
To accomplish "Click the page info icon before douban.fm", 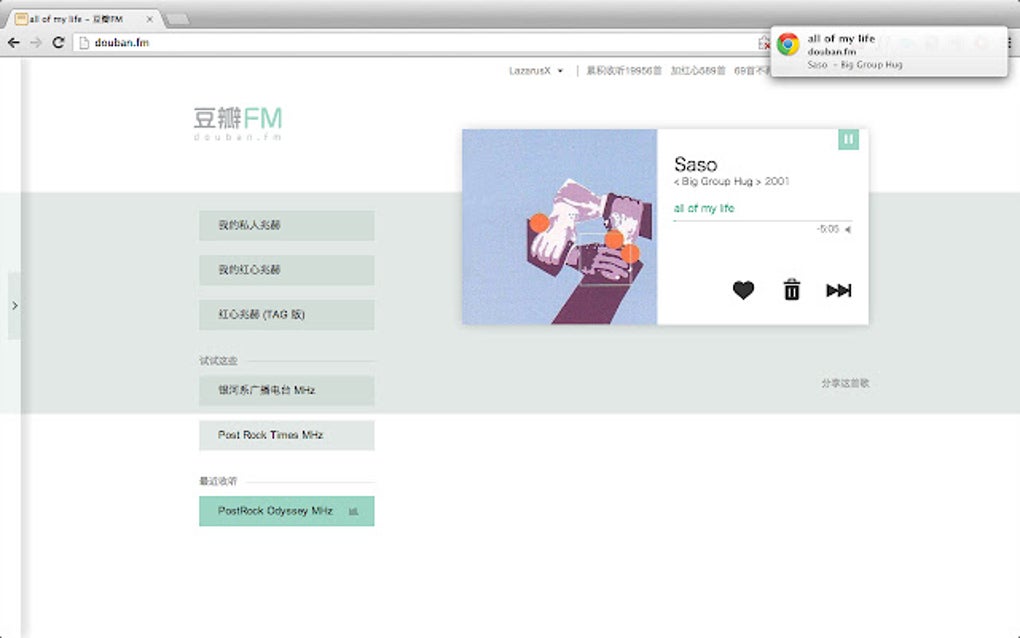I will point(83,42).
